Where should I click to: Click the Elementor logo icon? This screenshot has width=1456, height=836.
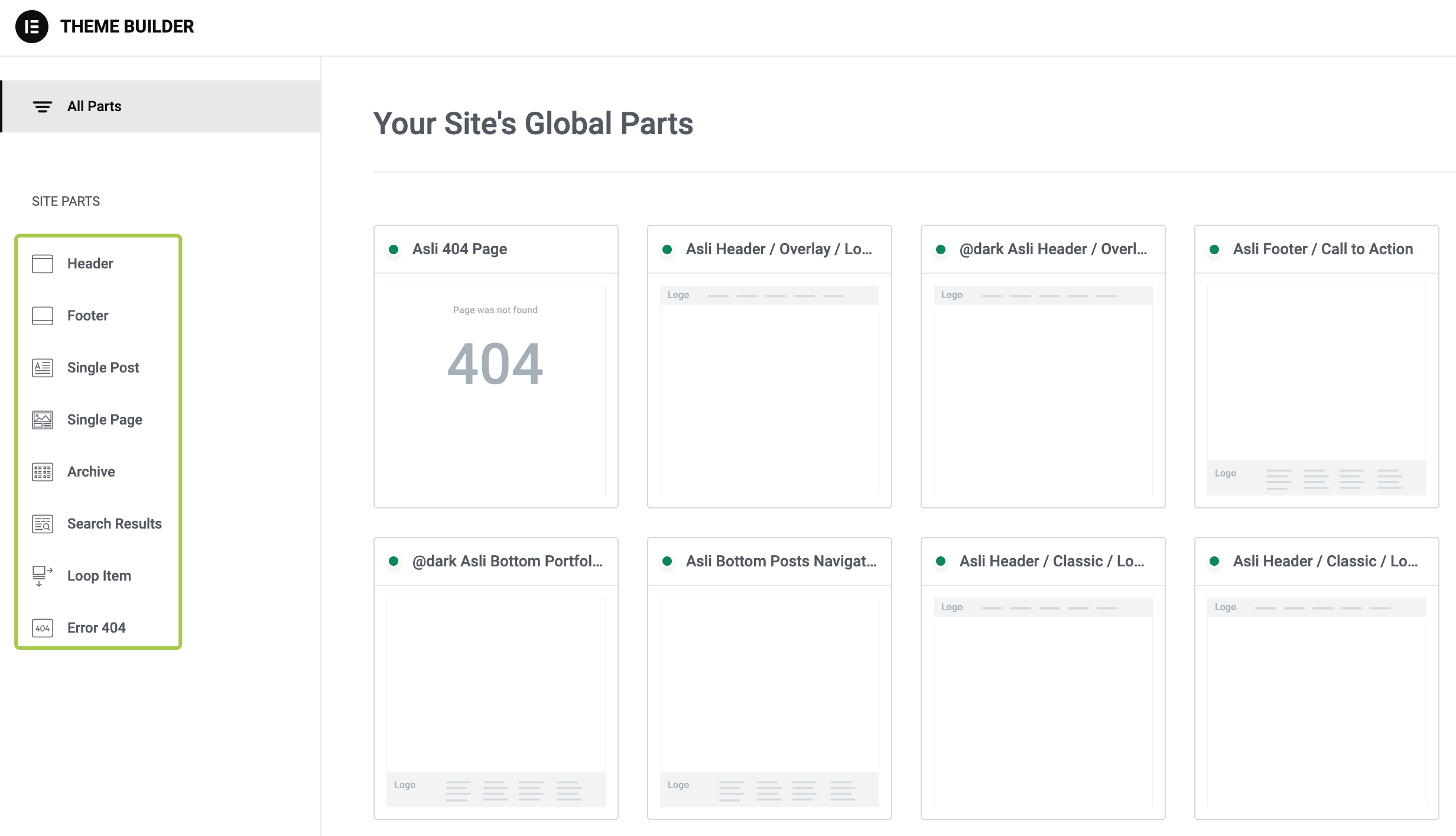point(31,27)
